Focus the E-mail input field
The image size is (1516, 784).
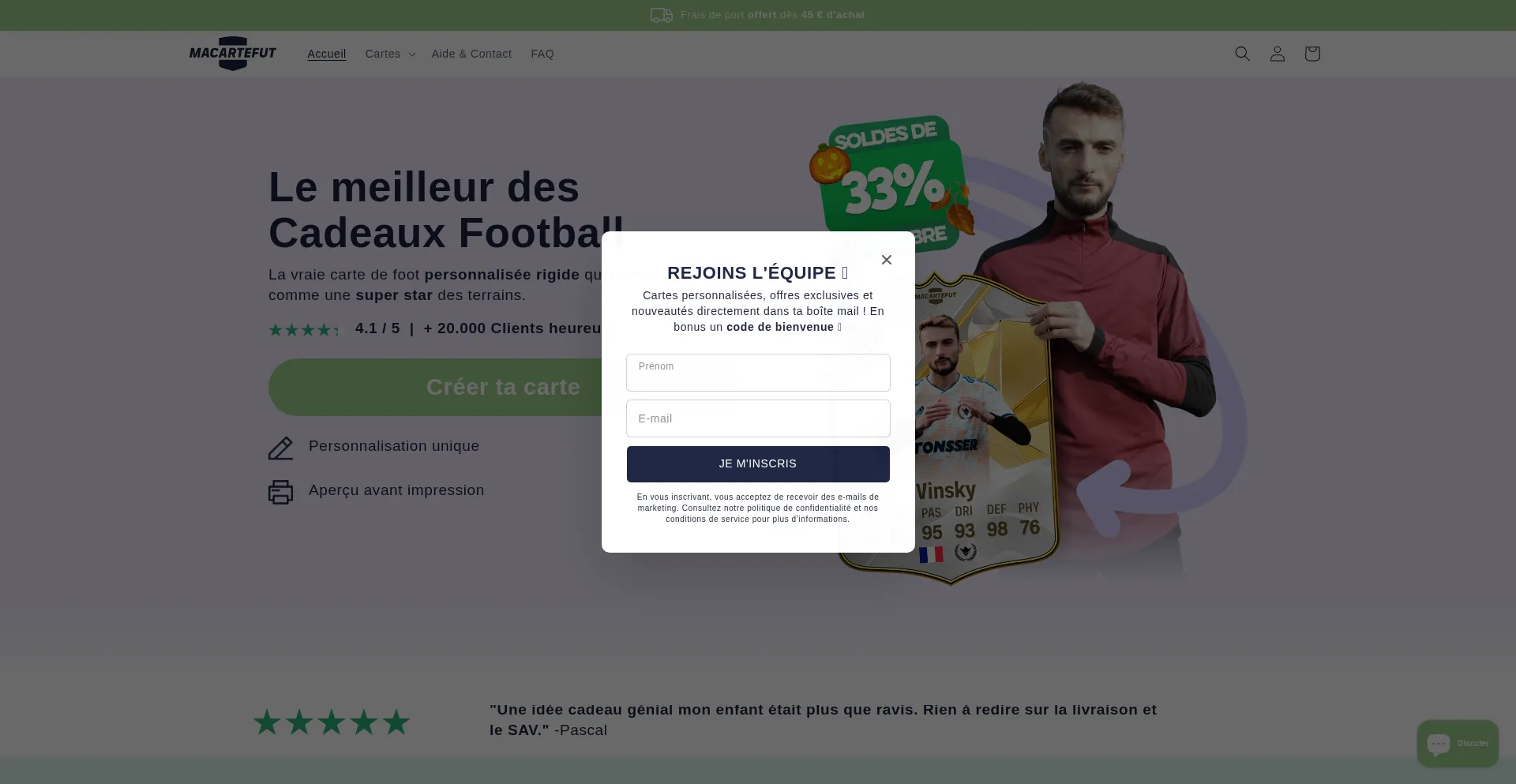pyautogui.click(x=758, y=418)
